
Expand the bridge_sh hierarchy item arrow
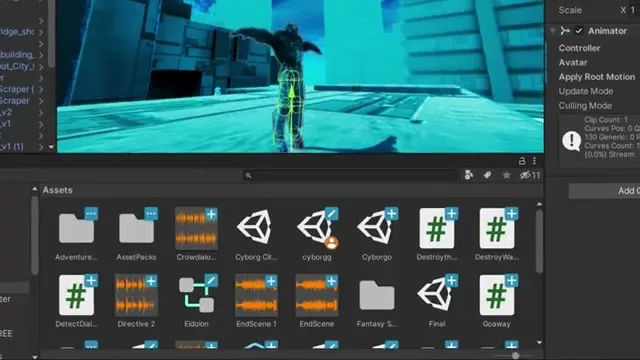tap(41, 31)
